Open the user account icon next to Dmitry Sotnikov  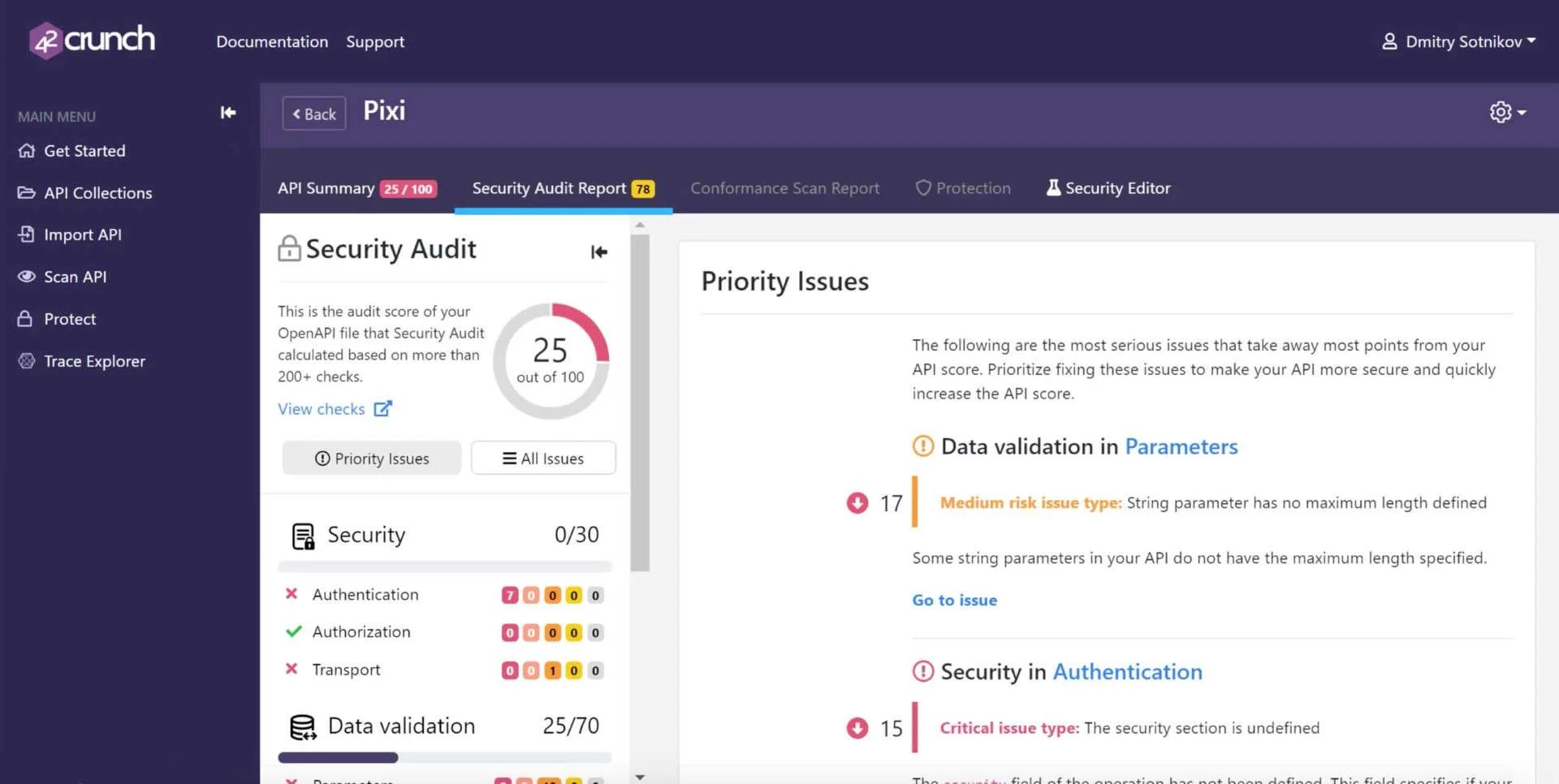click(1390, 41)
